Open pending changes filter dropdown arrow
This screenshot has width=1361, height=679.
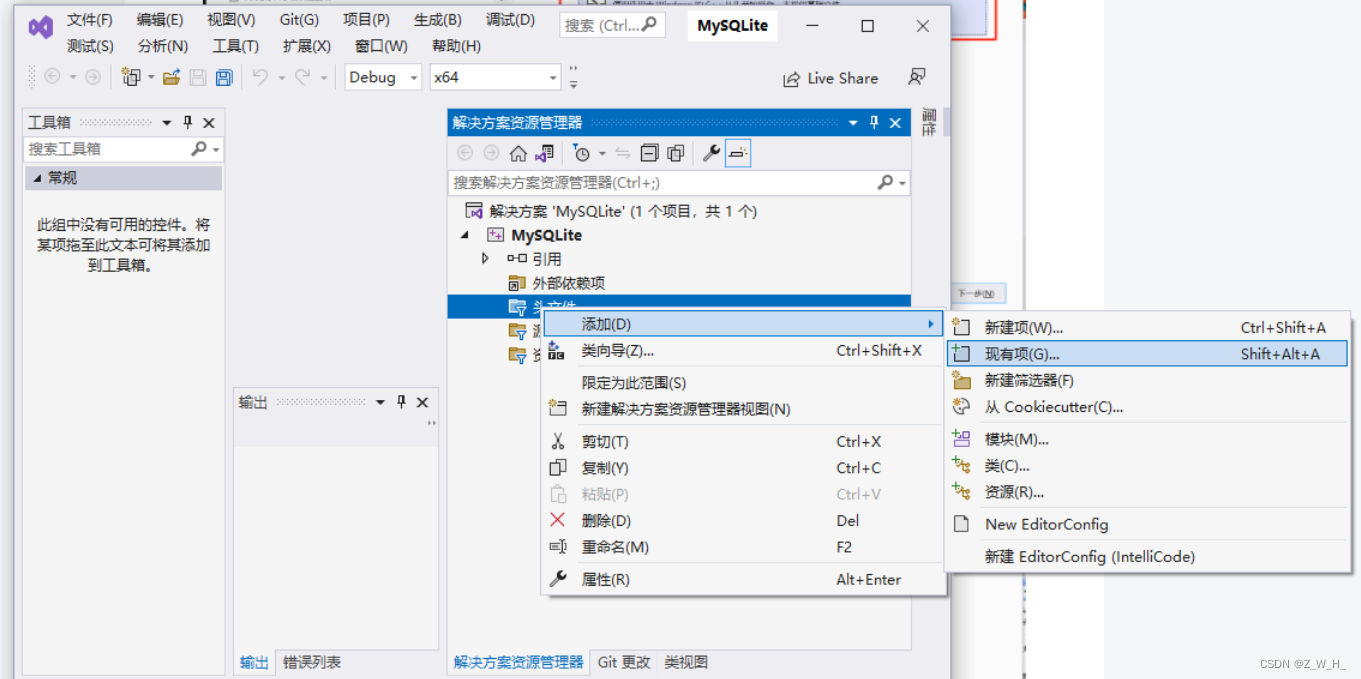point(602,153)
